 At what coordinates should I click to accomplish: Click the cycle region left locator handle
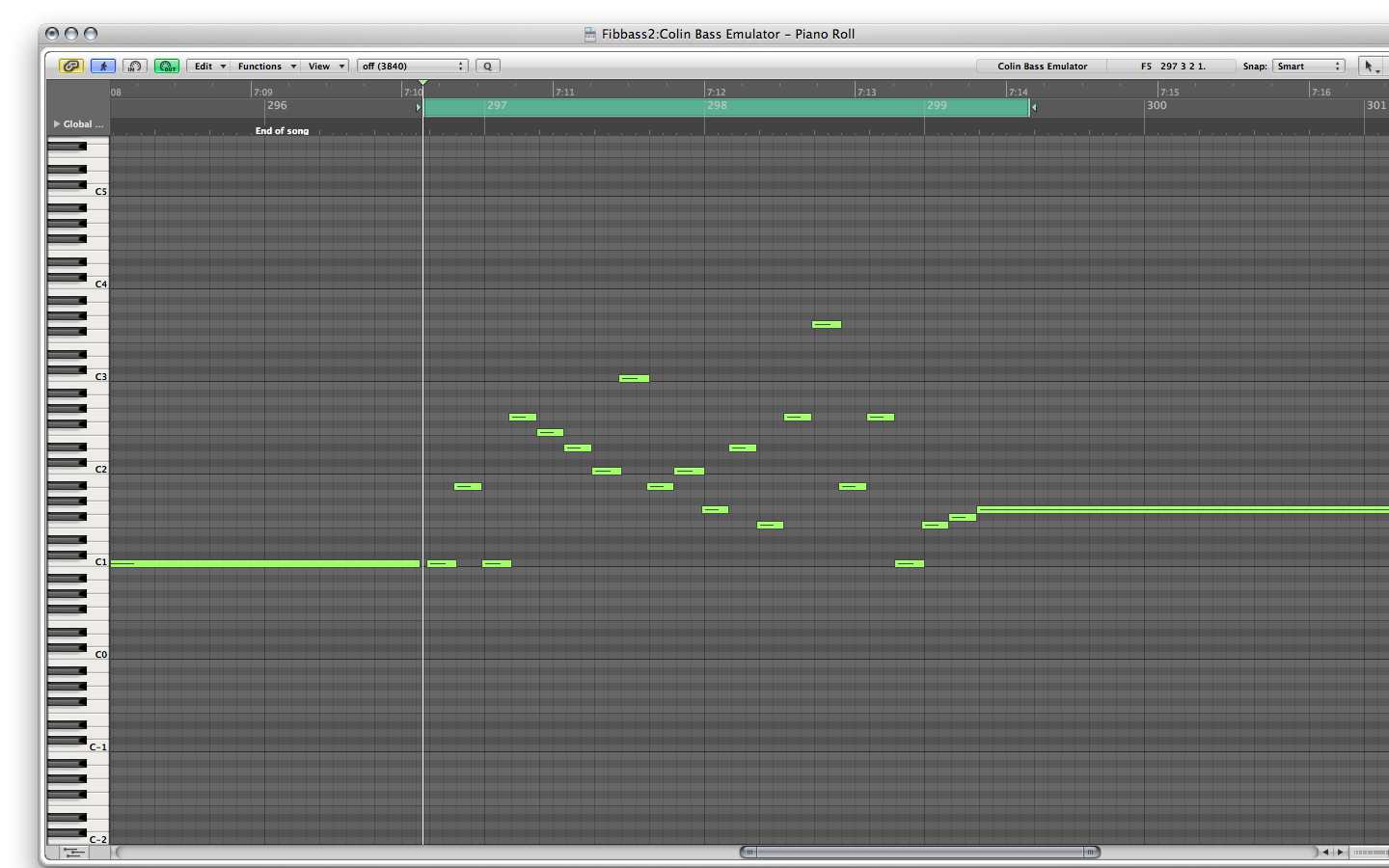click(419, 107)
